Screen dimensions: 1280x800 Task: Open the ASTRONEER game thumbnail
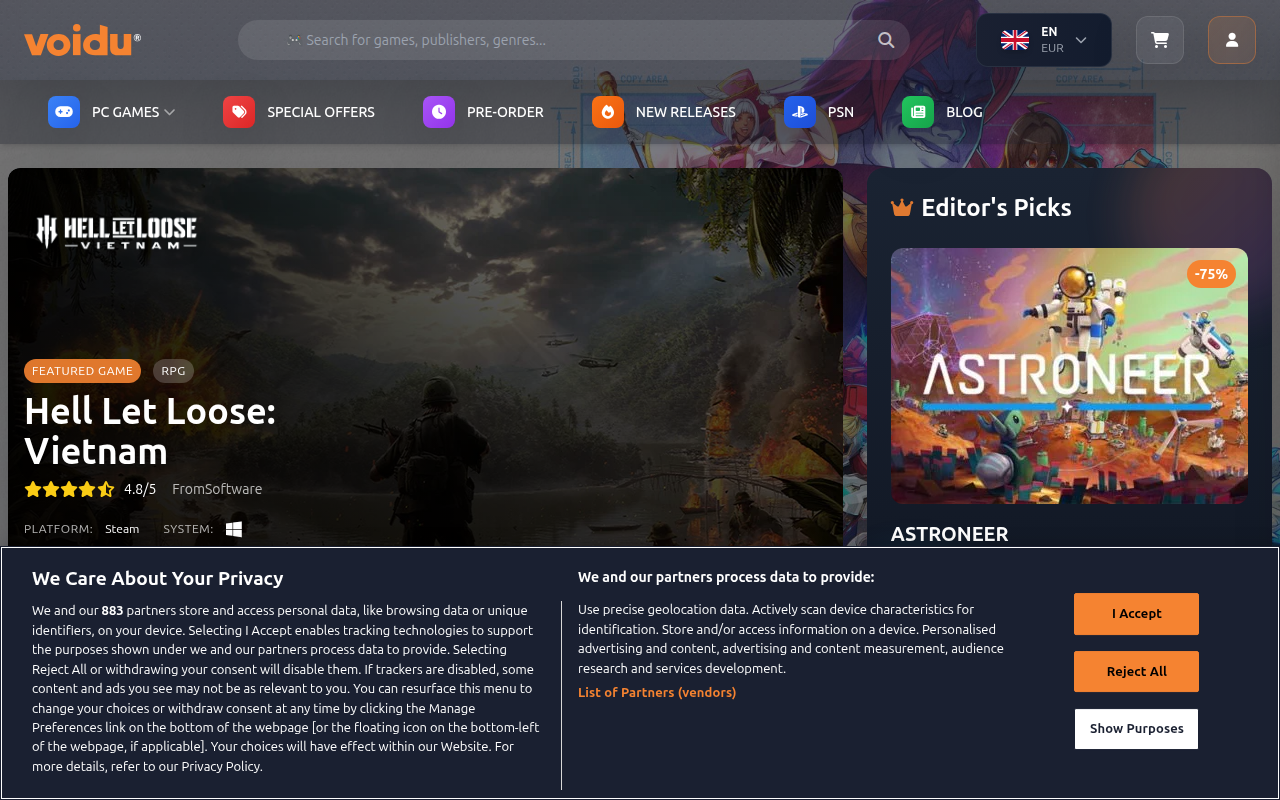pyautogui.click(x=1069, y=376)
